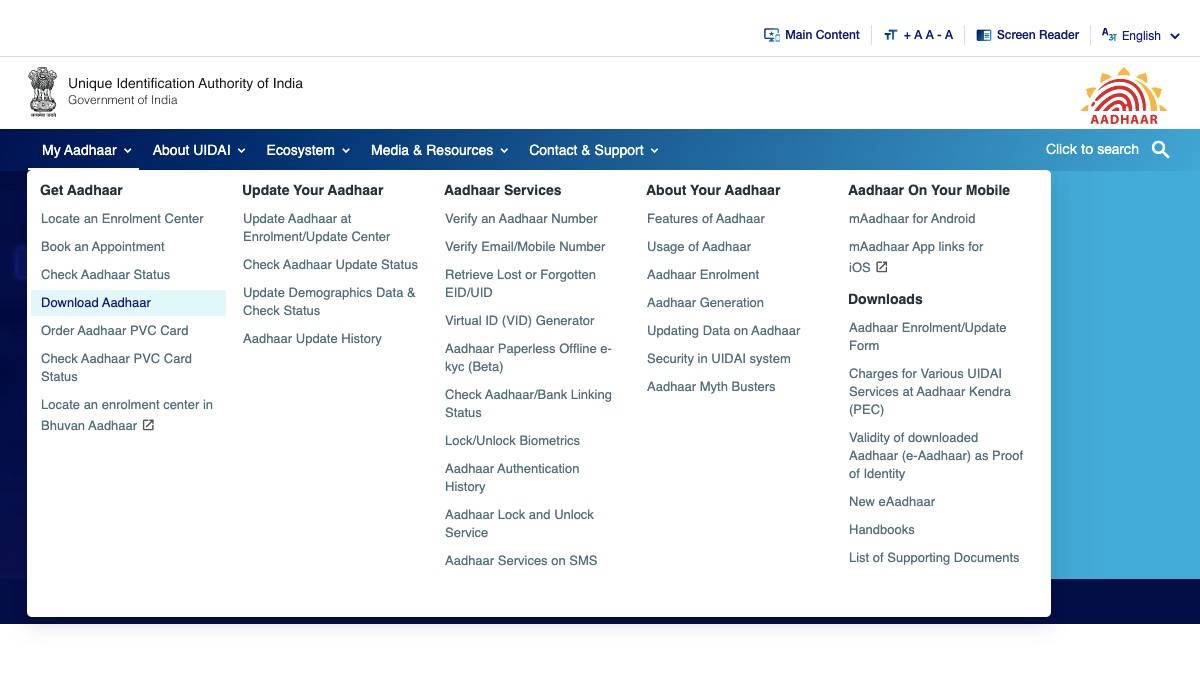
Task: Click the Government of India emblem
Action: click(43, 92)
